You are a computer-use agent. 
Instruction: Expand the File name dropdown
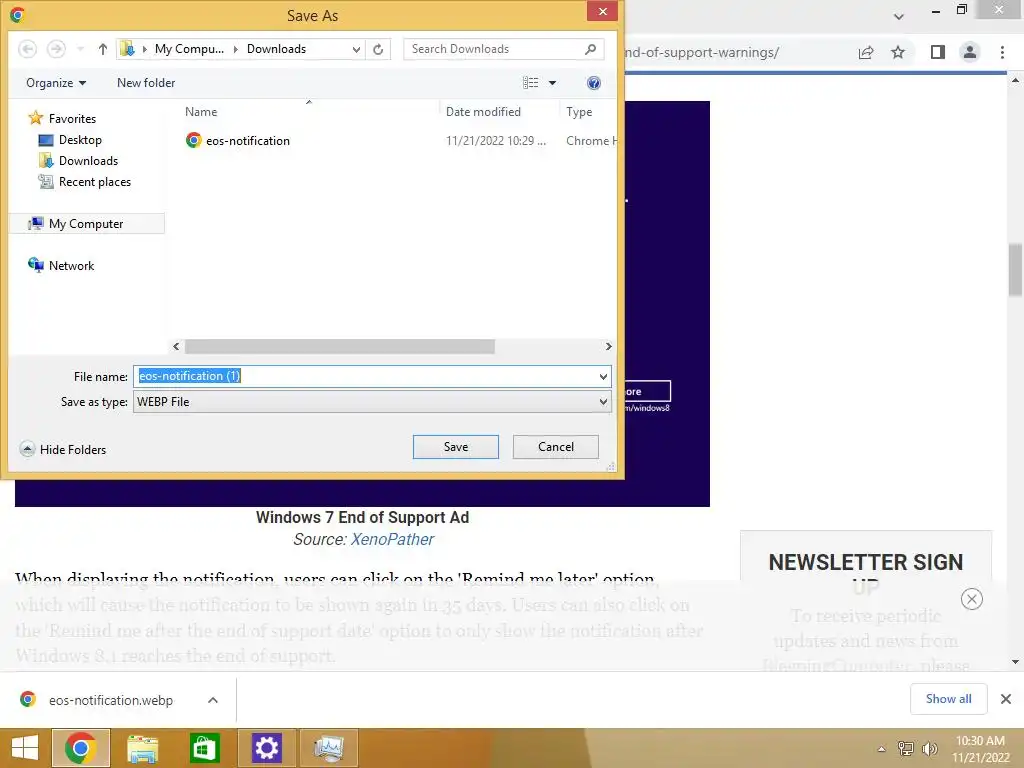click(x=603, y=376)
